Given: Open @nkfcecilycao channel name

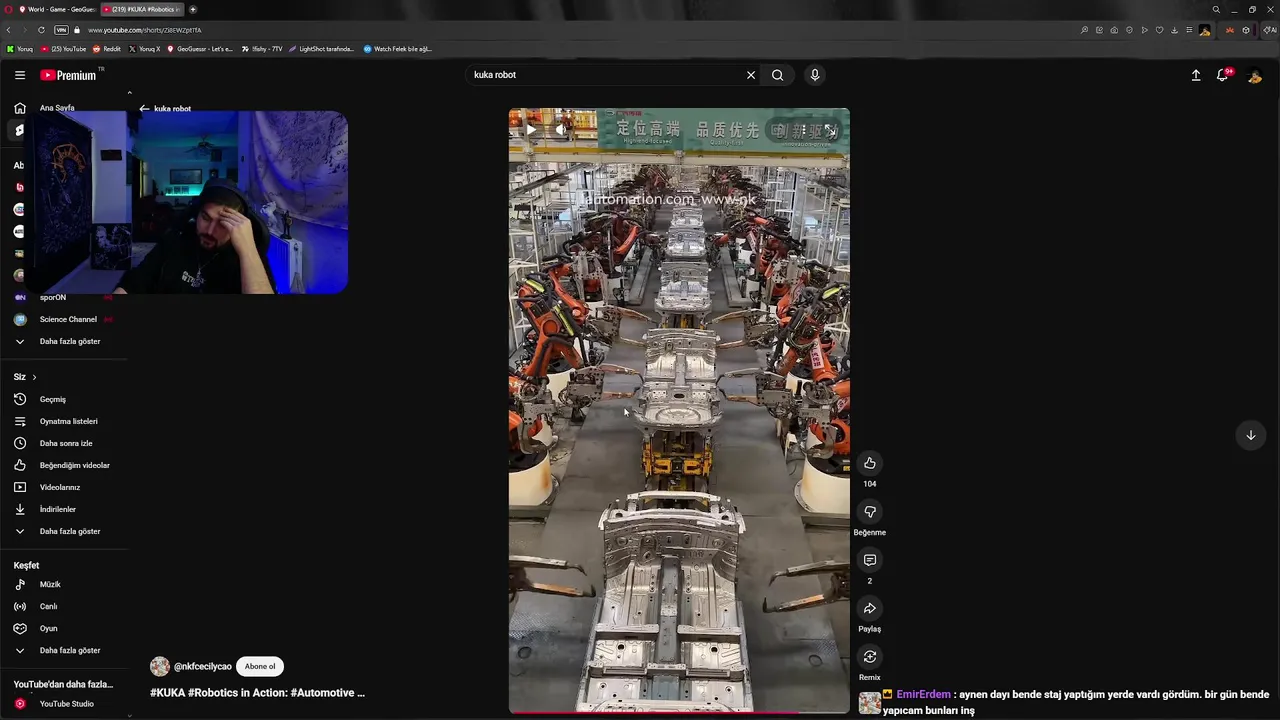Looking at the screenshot, I should click(x=203, y=666).
